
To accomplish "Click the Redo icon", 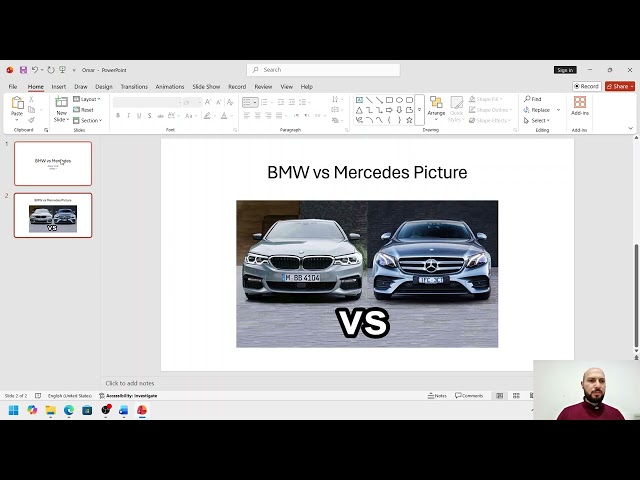I will tap(51, 70).
